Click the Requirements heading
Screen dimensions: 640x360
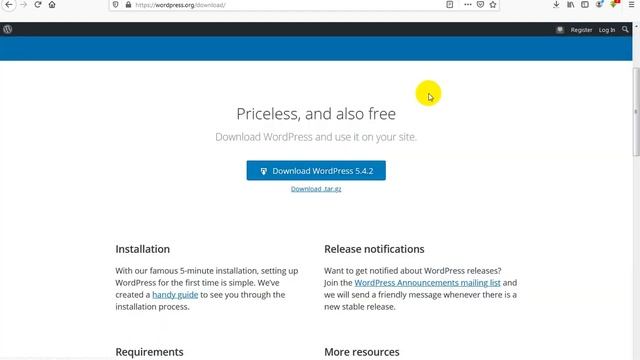tap(149, 352)
